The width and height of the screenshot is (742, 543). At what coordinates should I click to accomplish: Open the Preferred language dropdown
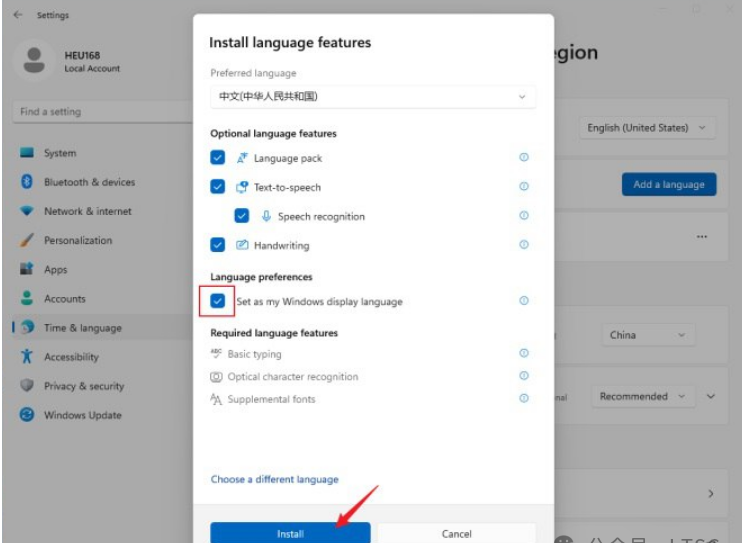(x=373, y=97)
